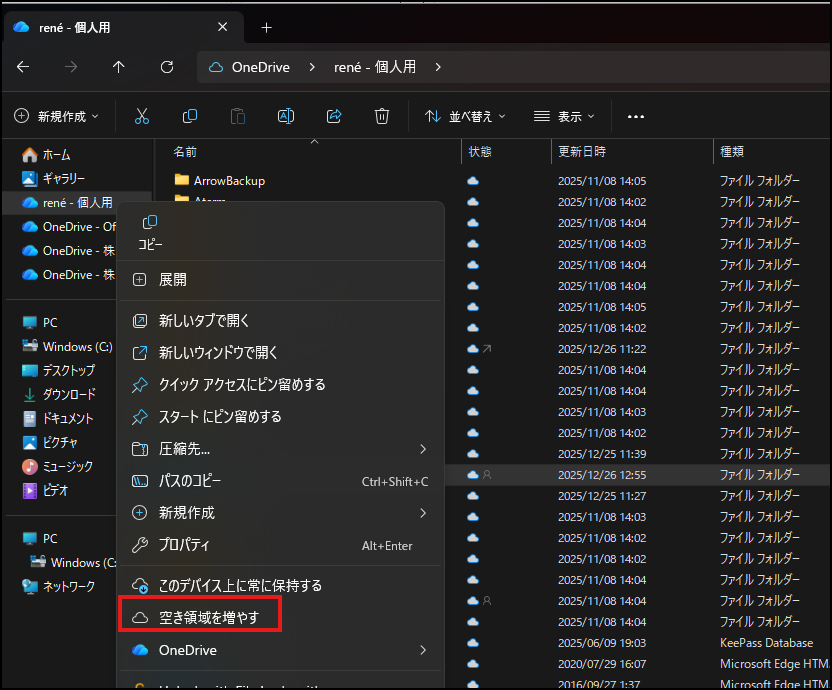This screenshot has width=832, height=690.
Task: Open ギャラリー in the navigation pane
Action: click(53, 178)
